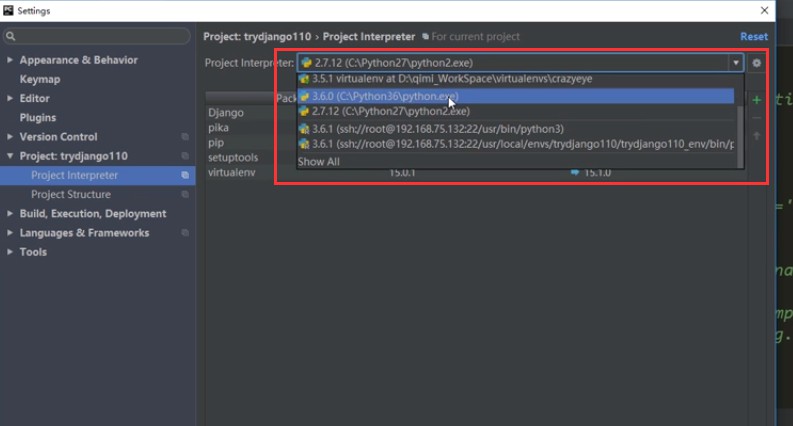
Task: Click Project: trydjango110 breadcrumb
Action: pyautogui.click(x=257, y=36)
